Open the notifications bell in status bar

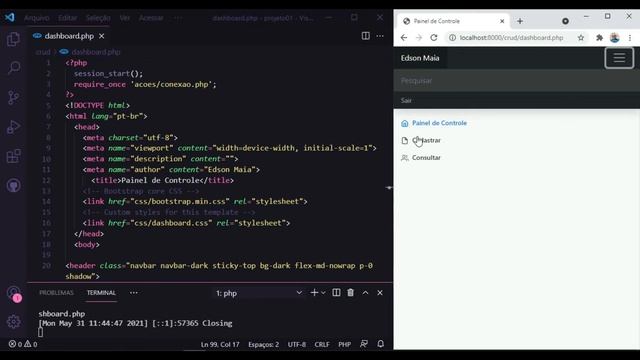point(380,344)
